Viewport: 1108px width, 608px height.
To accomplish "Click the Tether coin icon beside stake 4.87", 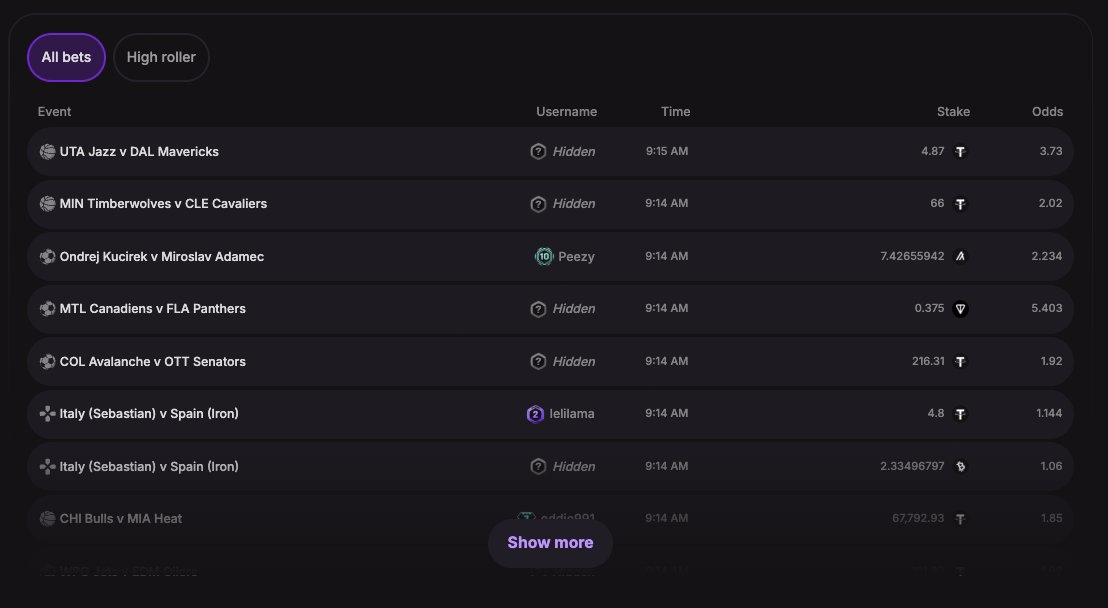I will (960, 152).
